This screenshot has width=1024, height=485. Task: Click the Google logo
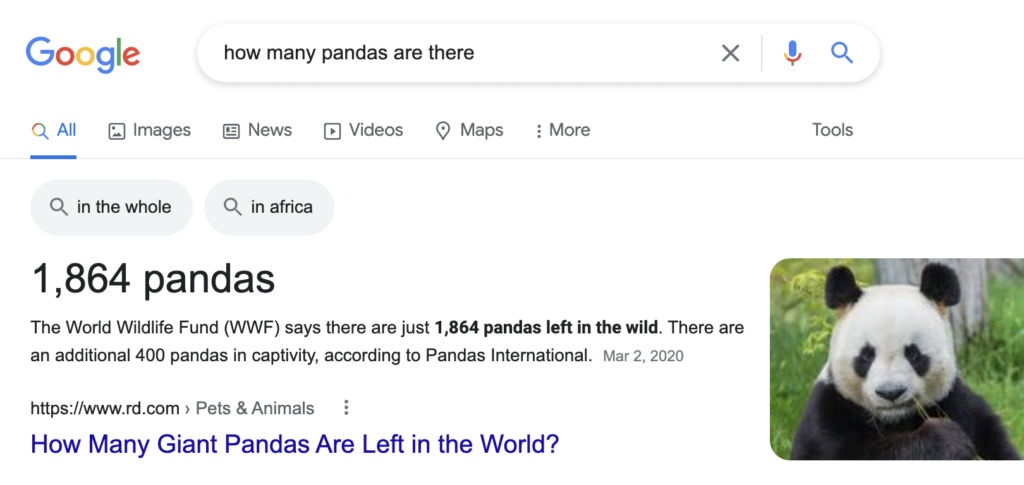pos(83,53)
